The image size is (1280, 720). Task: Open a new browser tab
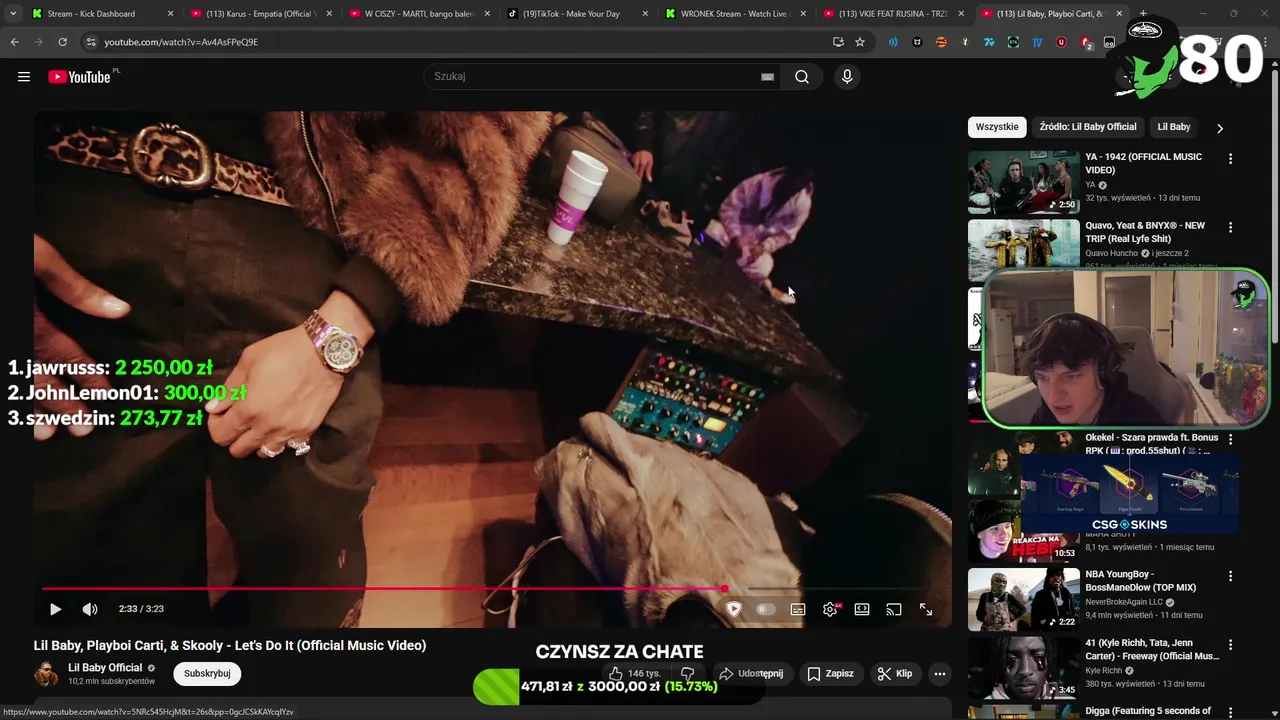(x=1143, y=14)
